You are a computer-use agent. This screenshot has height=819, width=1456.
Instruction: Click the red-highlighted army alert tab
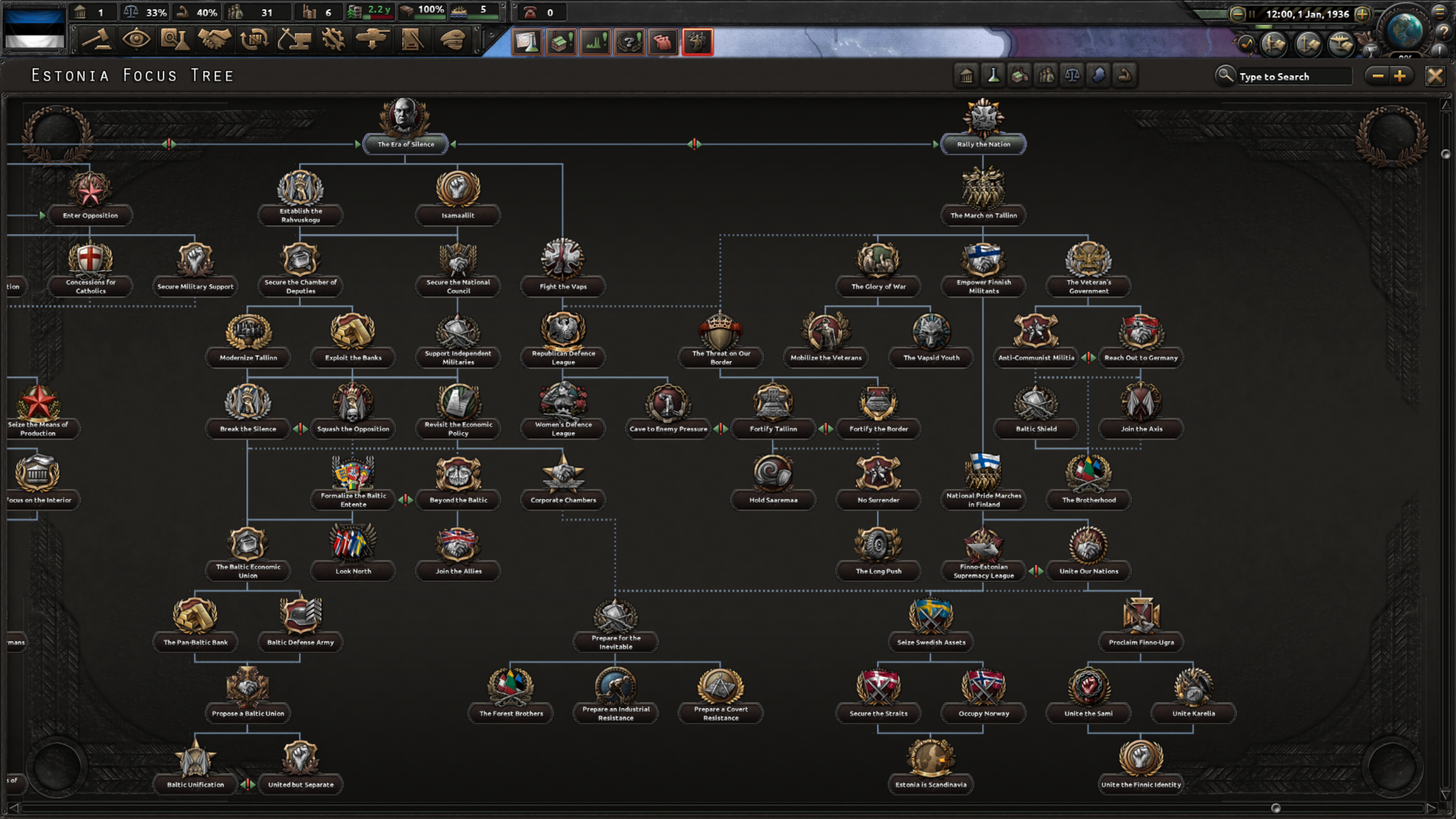697,42
